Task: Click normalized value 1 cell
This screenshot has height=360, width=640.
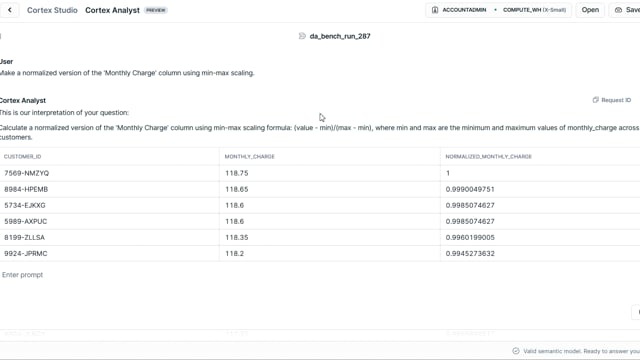Action: click(540, 173)
